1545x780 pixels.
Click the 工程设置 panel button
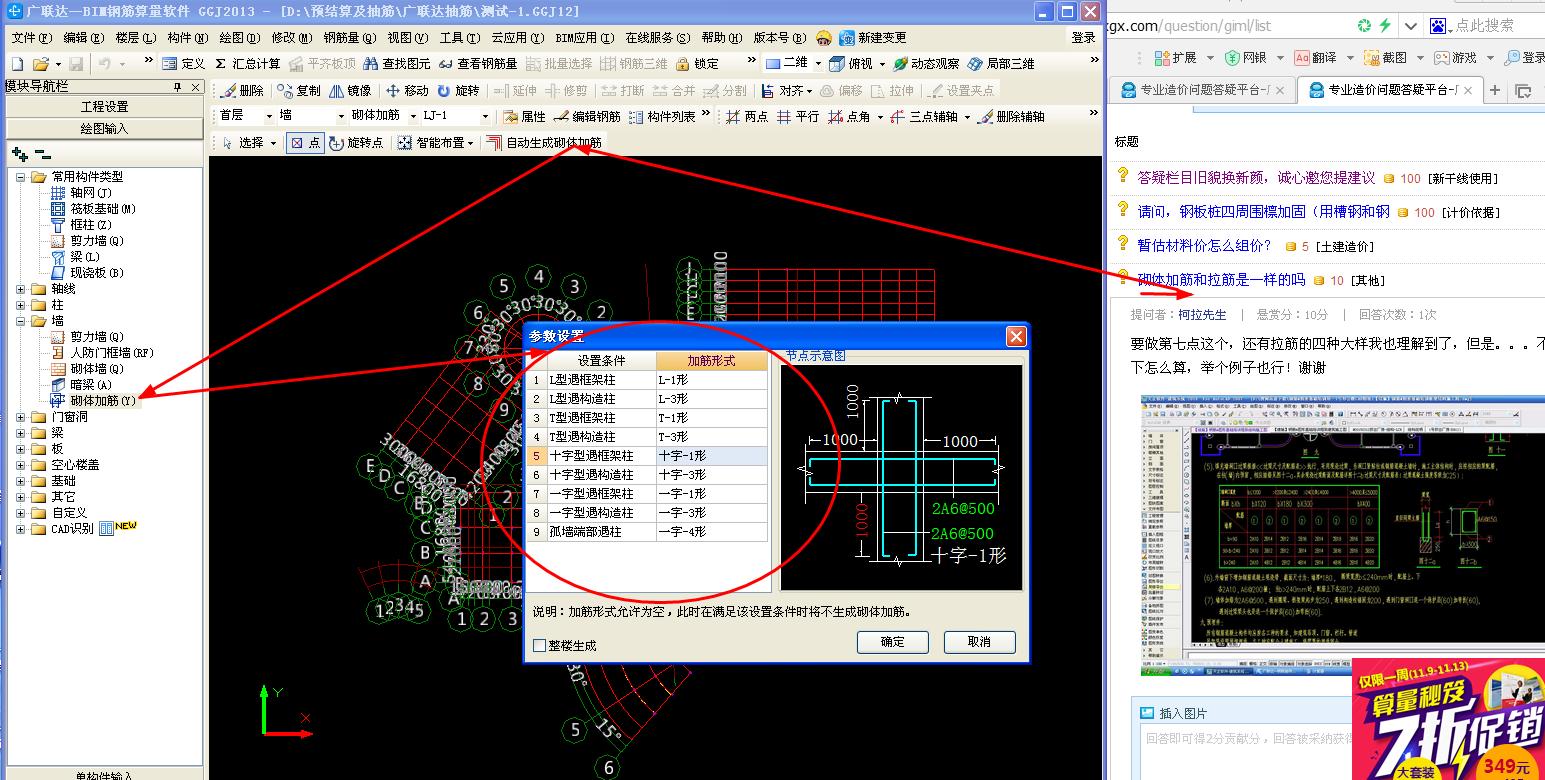(x=105, y=107)
